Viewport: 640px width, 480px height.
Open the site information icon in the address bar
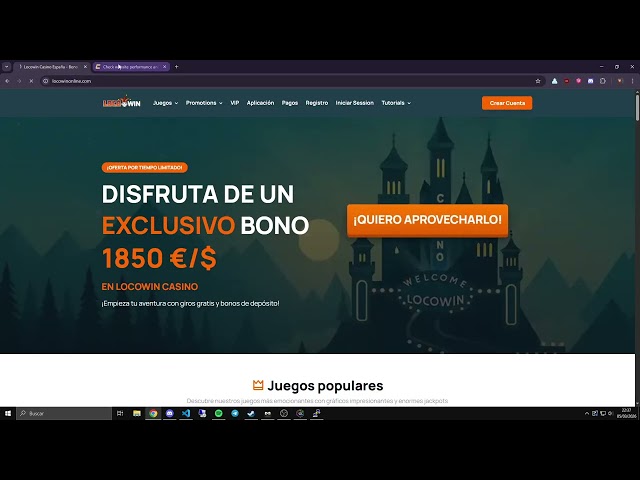pos(46,81)
